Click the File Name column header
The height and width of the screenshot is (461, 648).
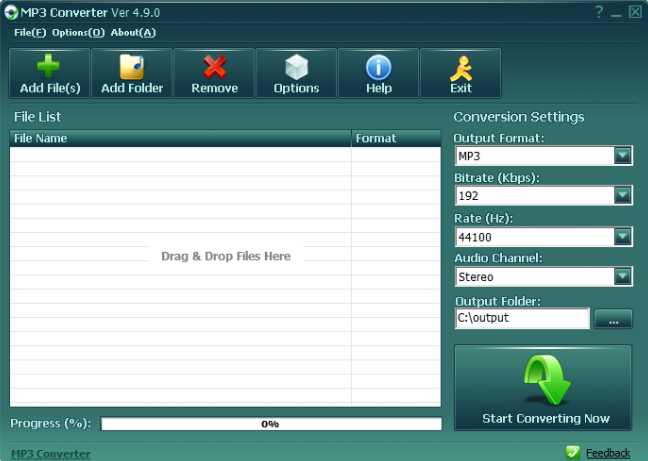pos(180,138)
